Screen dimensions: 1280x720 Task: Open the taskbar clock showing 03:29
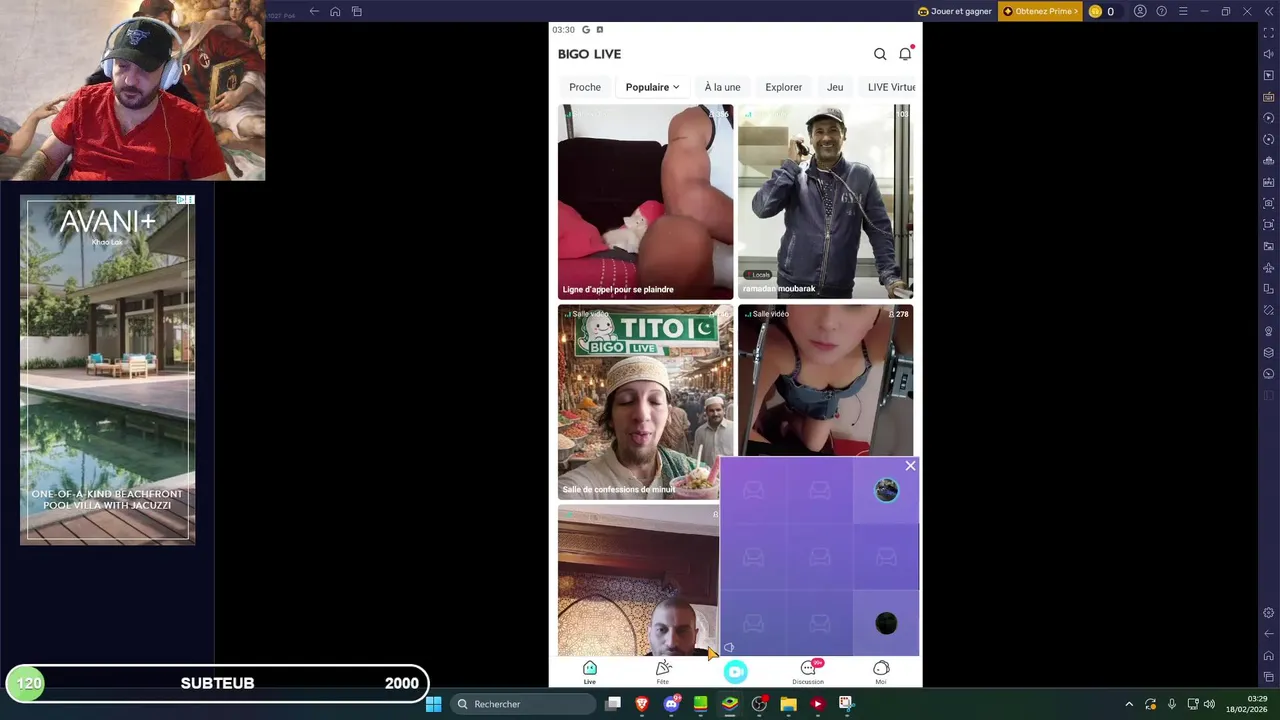(1247, 704)
